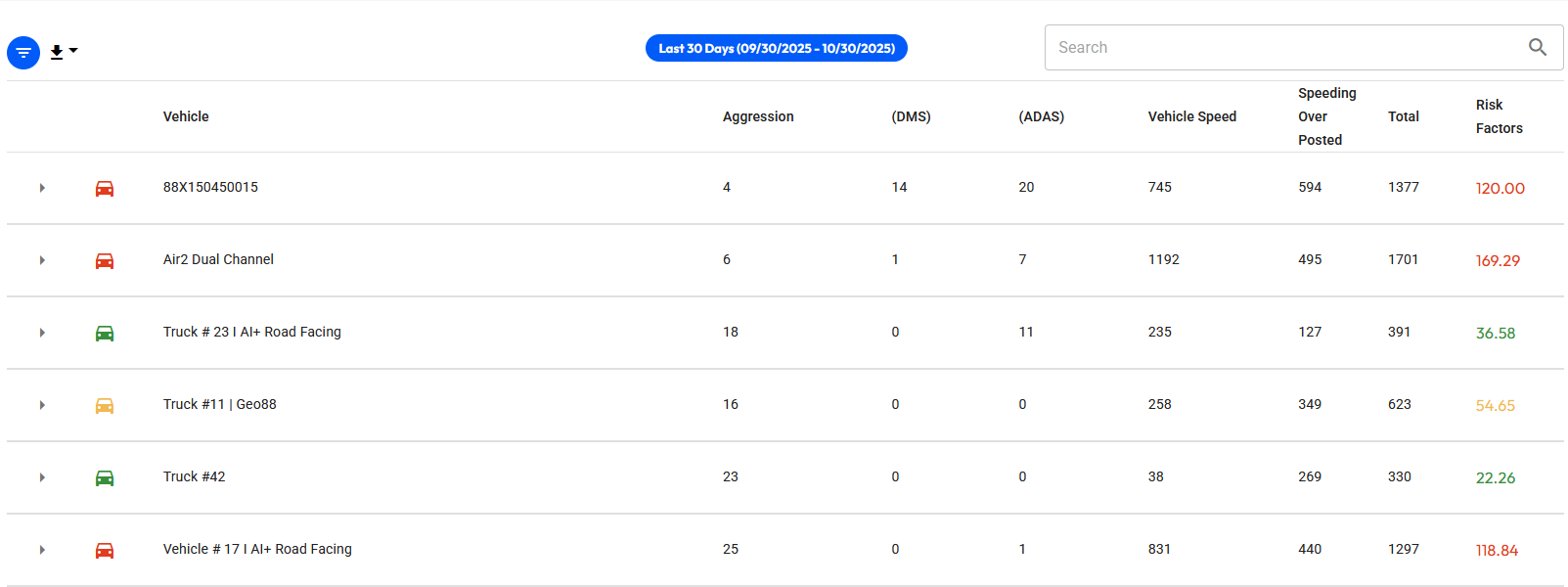Image resolution: width=1568 pixels, height=587 pixels.
Task: Select Vehicle # 17 I AI+ Road Facing
Action: [257, 549]
